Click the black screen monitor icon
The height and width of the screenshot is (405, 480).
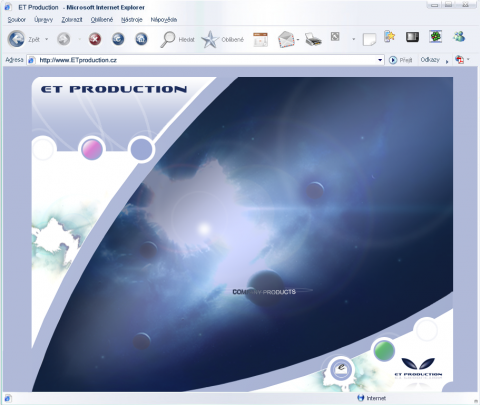412,37
